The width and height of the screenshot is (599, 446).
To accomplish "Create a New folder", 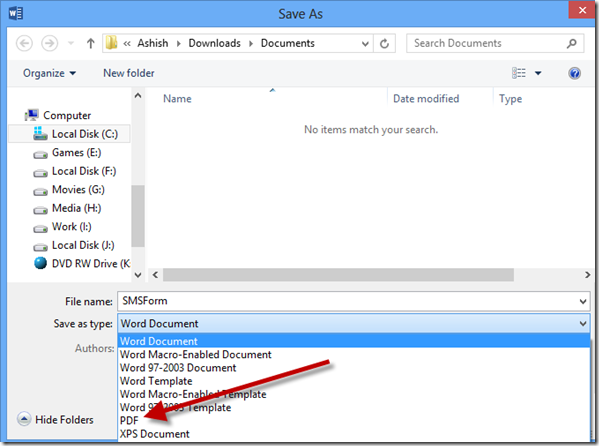I will tap(129, 73).
